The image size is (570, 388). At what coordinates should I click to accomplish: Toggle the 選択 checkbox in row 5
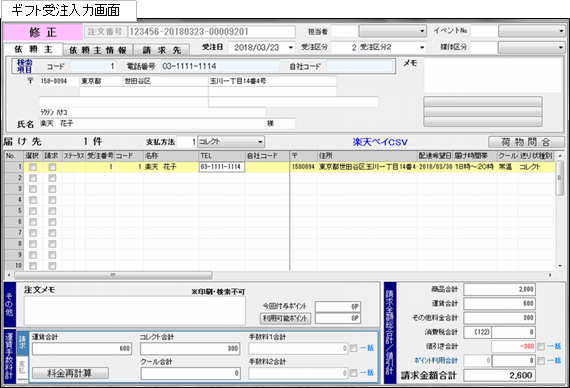33,211
